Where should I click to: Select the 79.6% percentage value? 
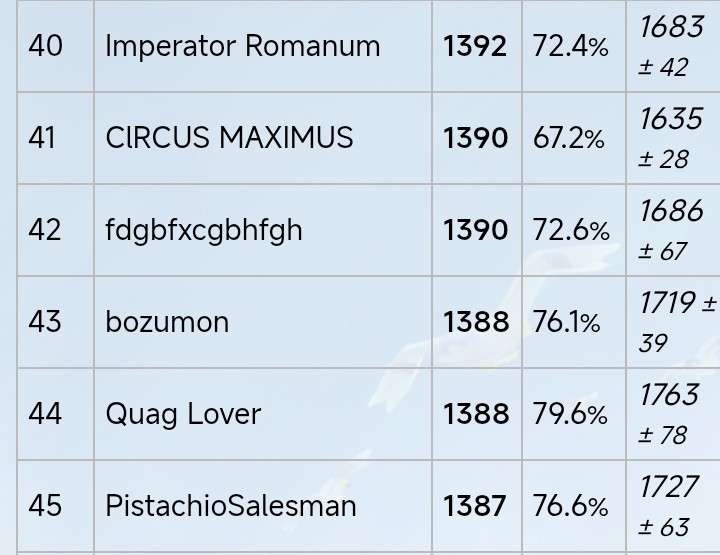[x=571, y=414]
